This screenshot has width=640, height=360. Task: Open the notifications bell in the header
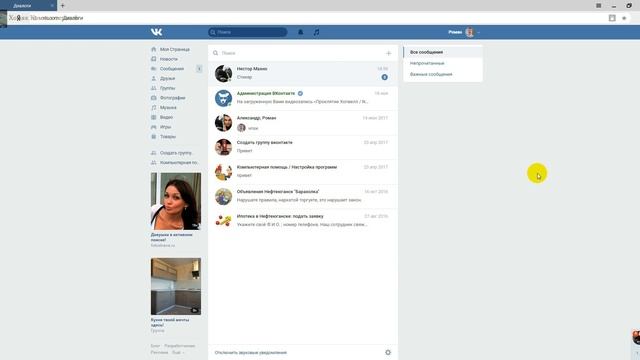[x=300, y=32]
